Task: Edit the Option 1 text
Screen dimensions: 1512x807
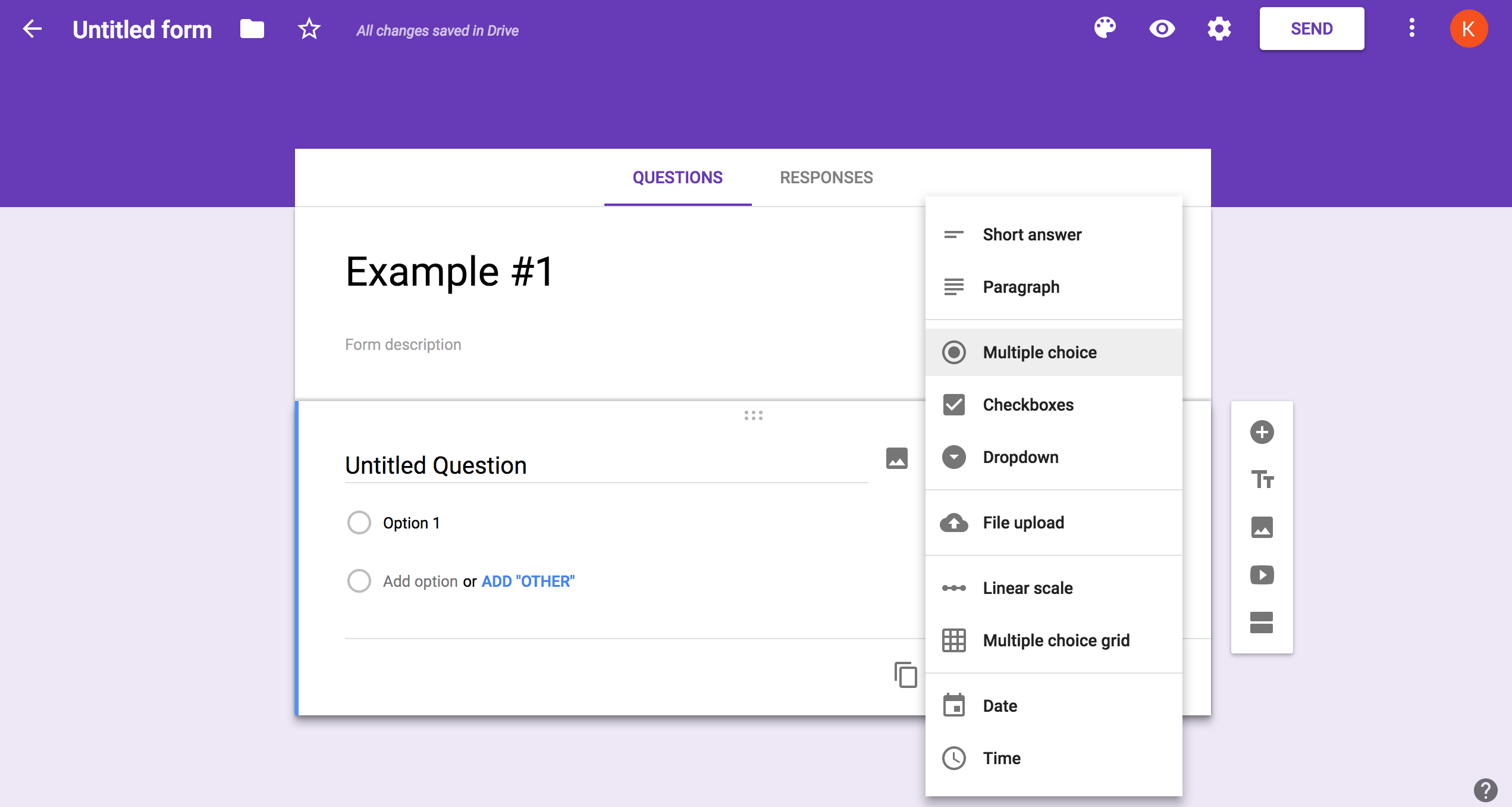Action: 412,523
